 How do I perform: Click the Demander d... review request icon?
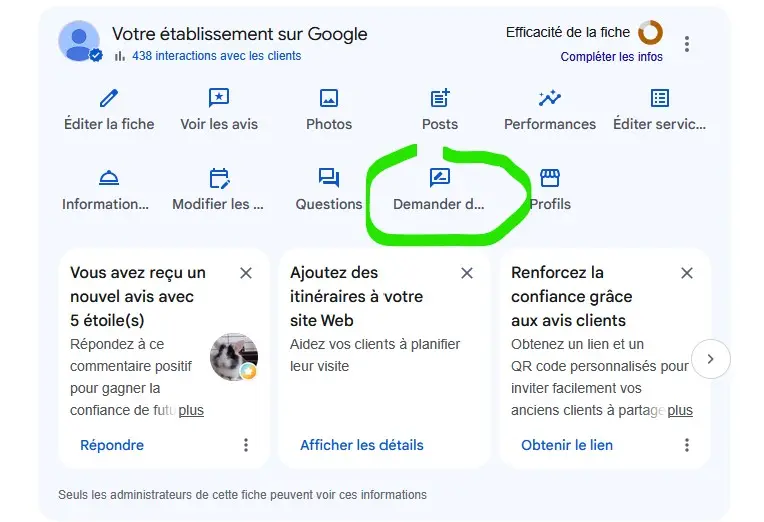point(439,177)
